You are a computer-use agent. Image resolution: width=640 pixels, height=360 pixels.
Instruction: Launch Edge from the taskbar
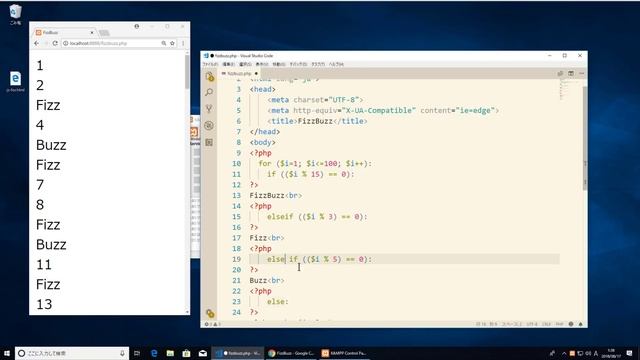tap(154, 353)
